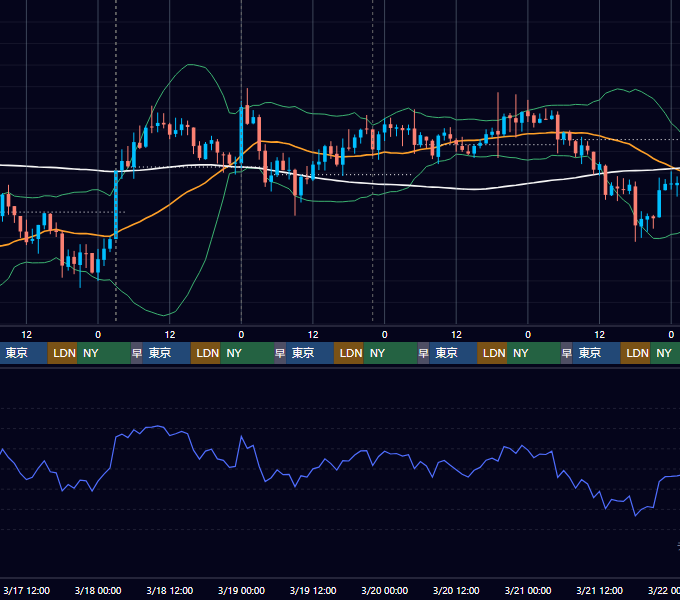The width and height of the screenshot is (680, 600).
Task: Select the 東京 session block above 3/21 12:00
Action: [597, 353]
